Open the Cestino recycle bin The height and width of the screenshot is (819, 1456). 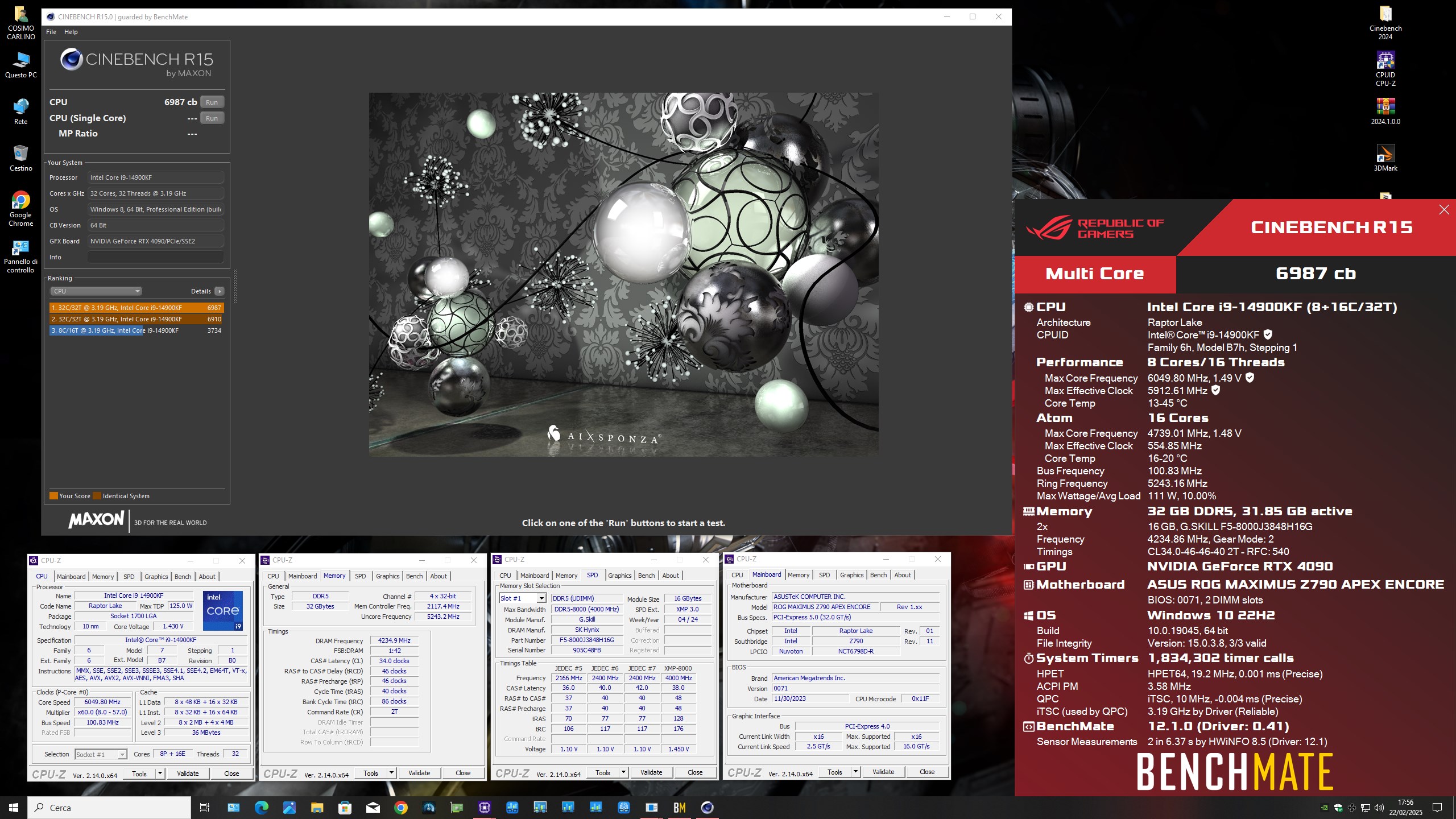(21, 158)
